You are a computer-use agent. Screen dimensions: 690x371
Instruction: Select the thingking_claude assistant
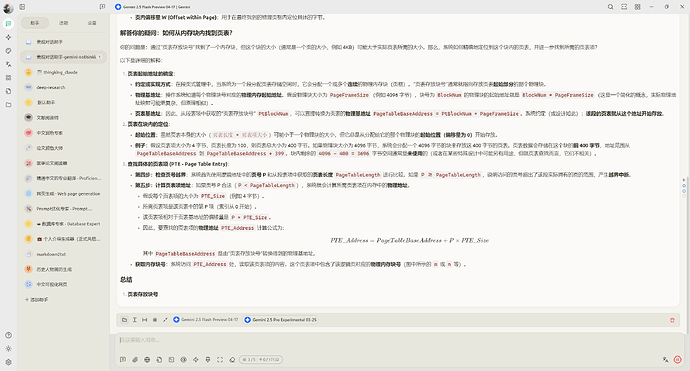click(63, 72)
